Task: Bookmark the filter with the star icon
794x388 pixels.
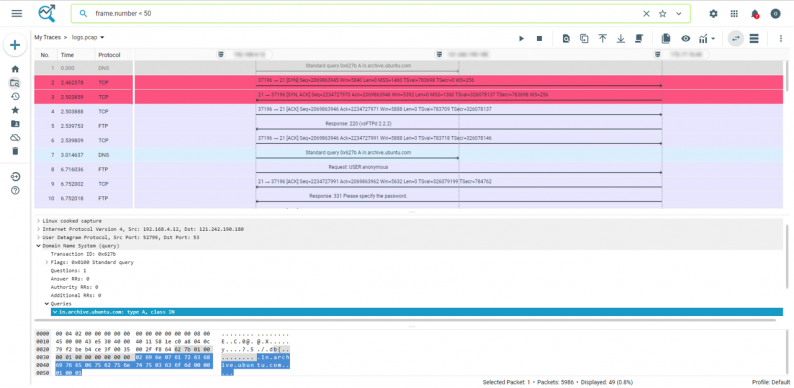Action: click(x=662, y=14)
